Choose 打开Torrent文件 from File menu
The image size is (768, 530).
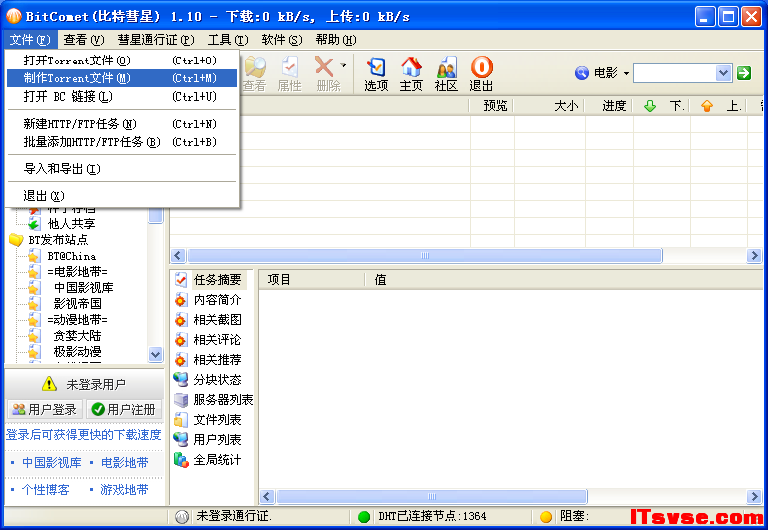(122, 60)
